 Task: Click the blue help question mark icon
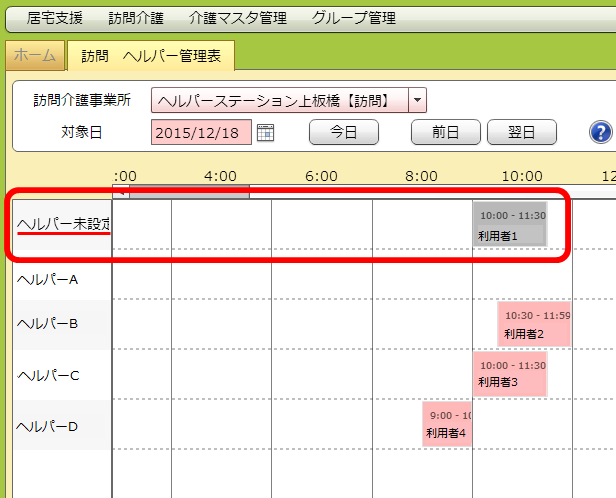(600, 132)
